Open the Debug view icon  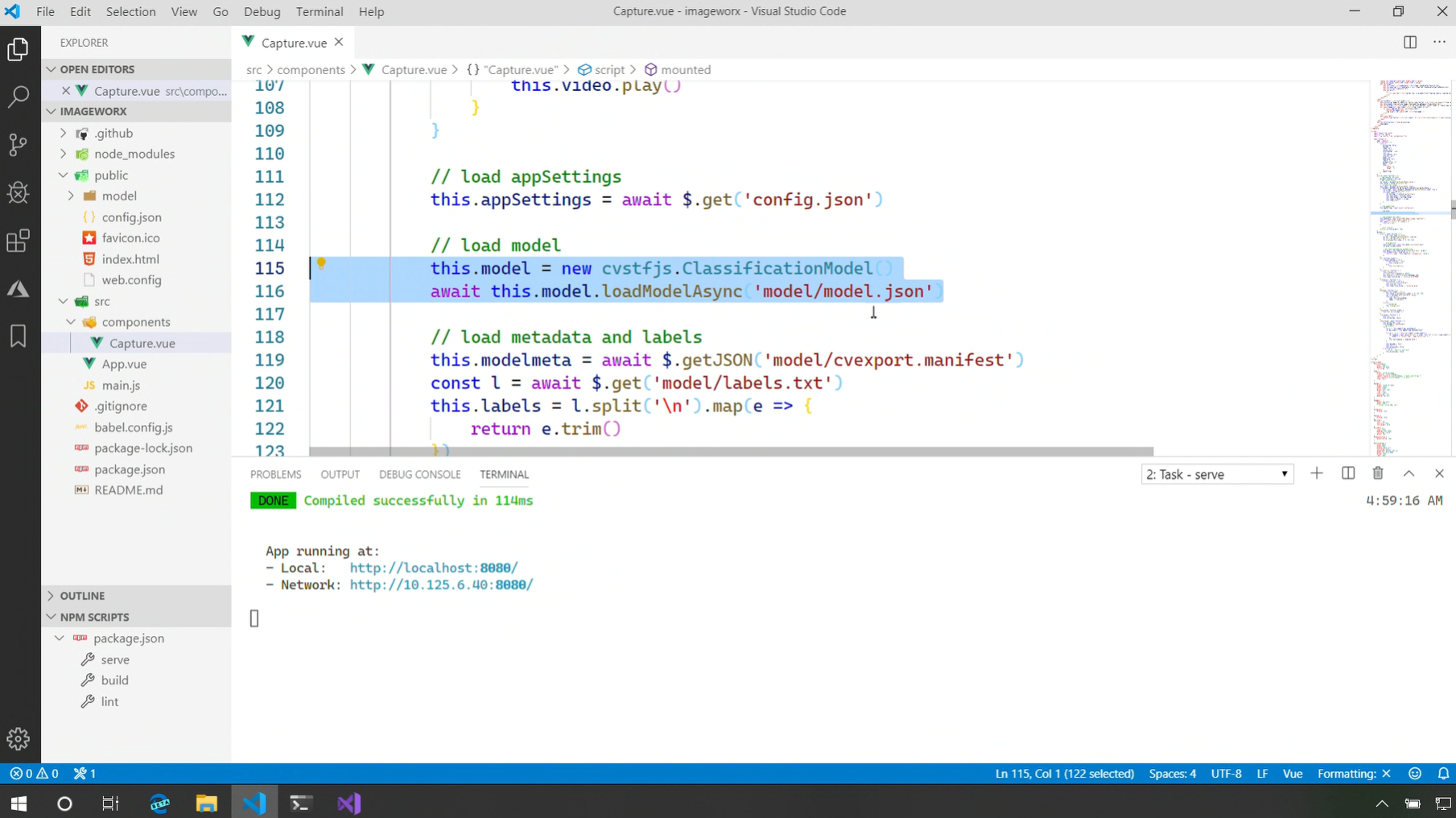pos(18,192)
